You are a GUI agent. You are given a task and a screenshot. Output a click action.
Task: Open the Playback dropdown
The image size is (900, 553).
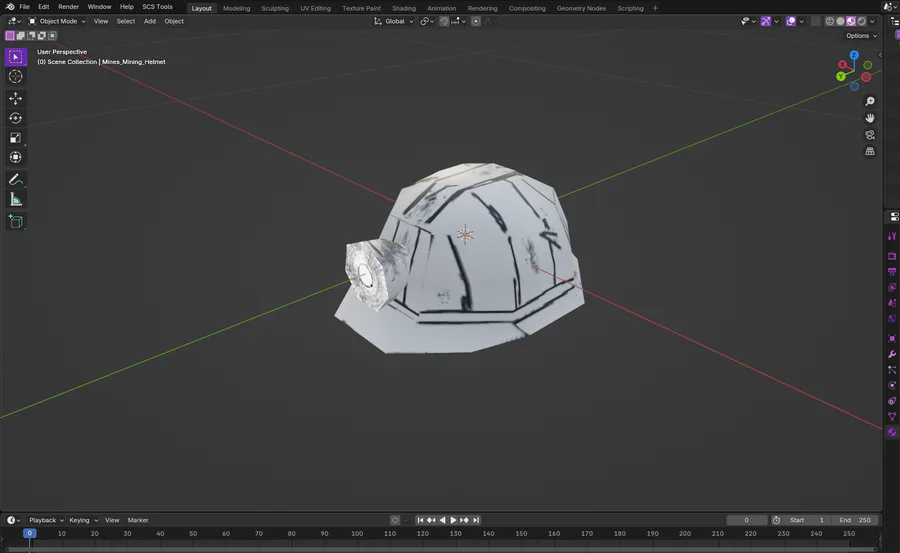(46, 520)
